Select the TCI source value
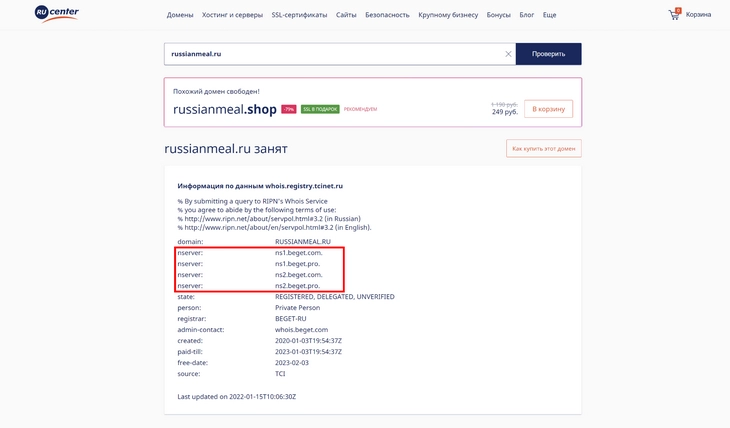 coord(280,374)
